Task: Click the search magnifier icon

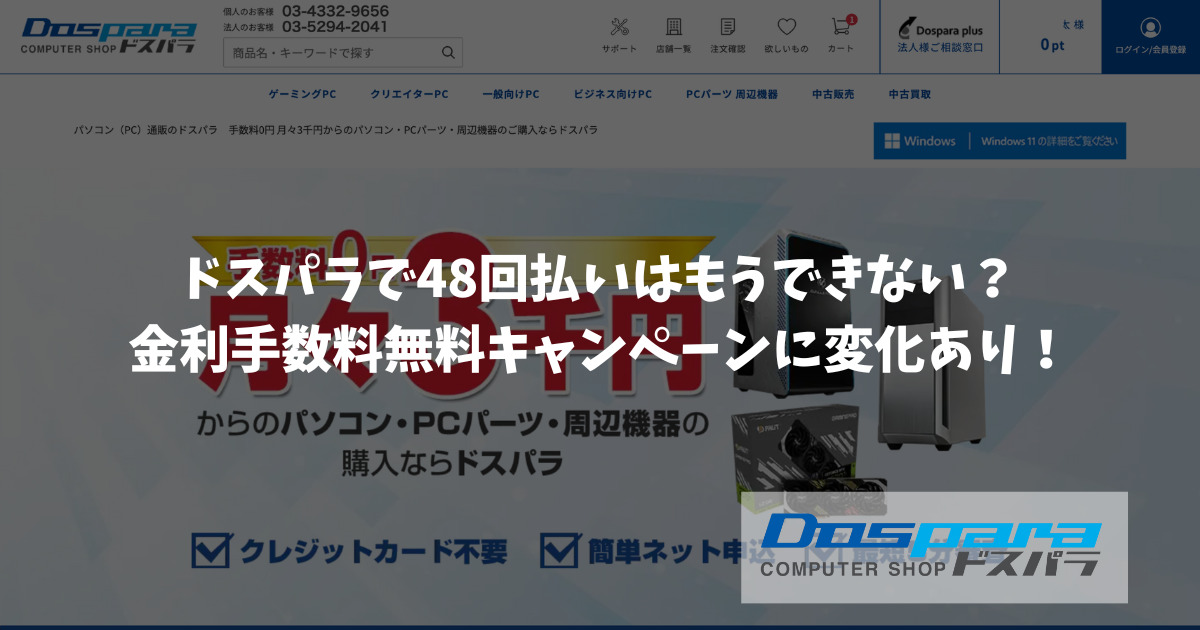Action: tap(448, 52)
